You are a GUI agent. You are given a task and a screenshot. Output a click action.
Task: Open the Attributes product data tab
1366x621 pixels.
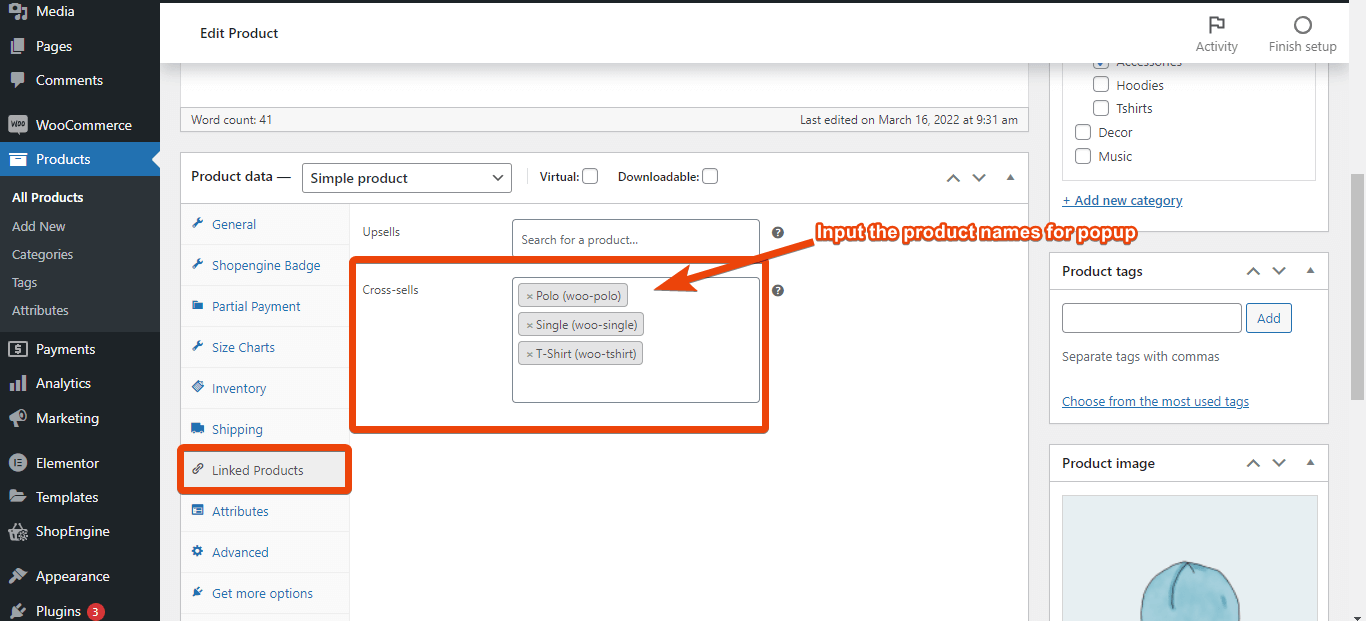pos(265,511)
